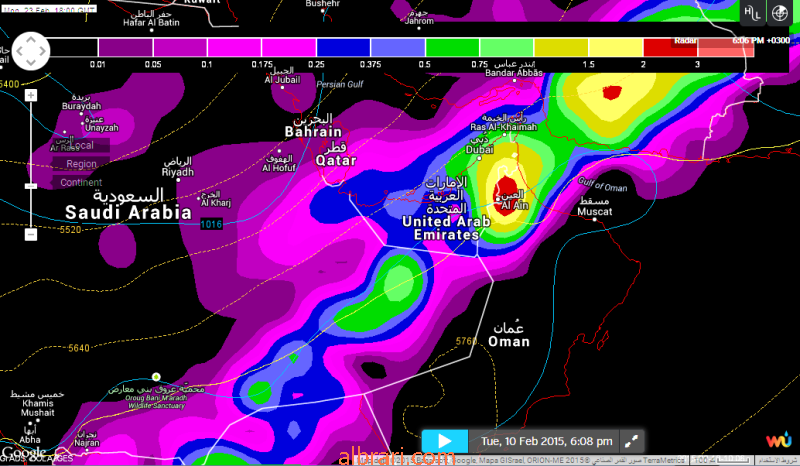Zoom in with the plus button
Image resolution: width=800 pixels, height=466 pixels.
tap(31, 95)
